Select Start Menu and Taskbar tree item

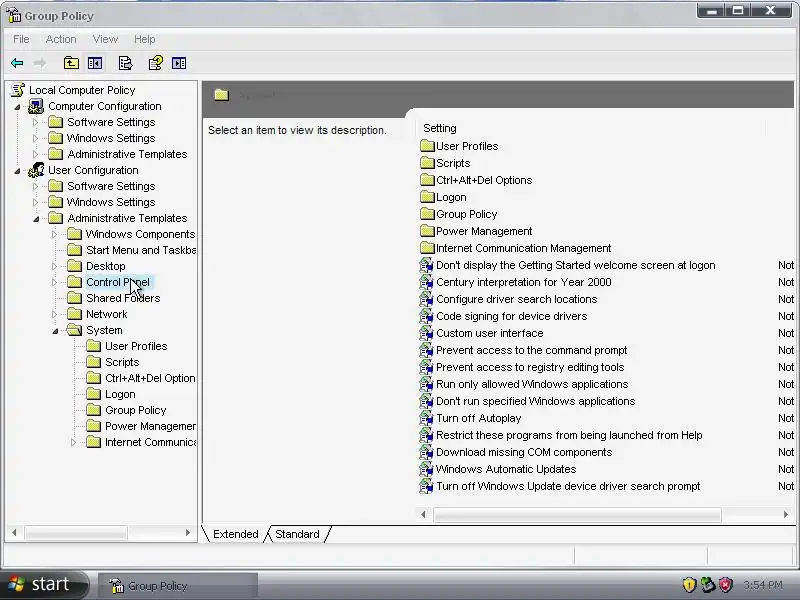tap(141, 250)
